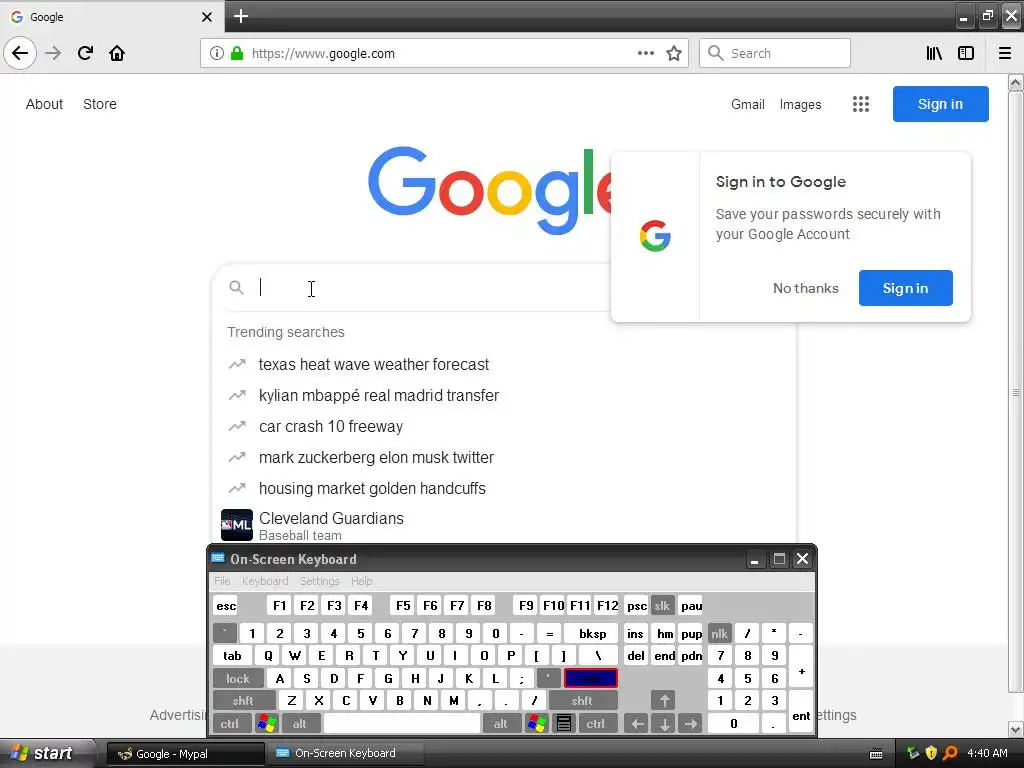Open the hamburger application menu
The image size is (1024, 768).
[x=1005, y=53]
